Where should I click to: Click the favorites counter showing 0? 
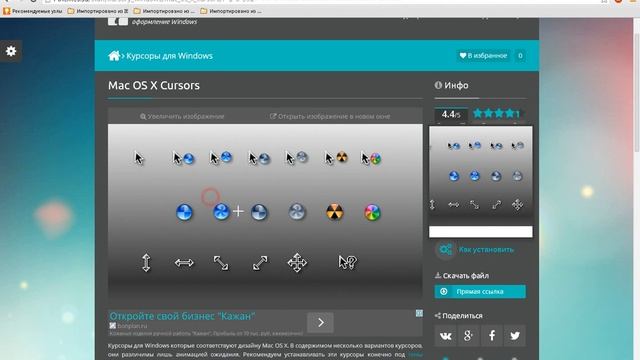(520, 56)
